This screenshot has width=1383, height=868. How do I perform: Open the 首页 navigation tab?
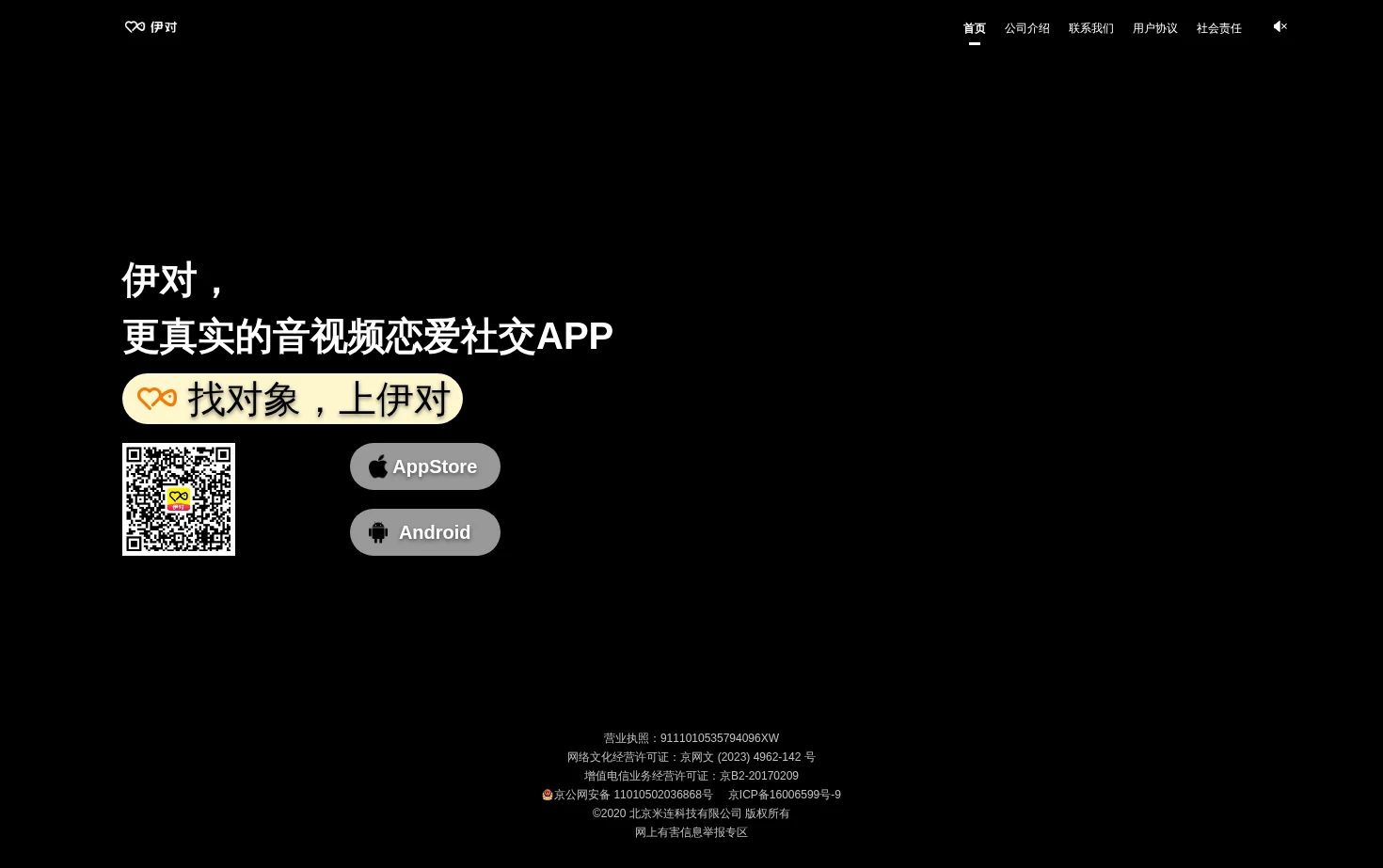pyautogui.click(x=975, y=28)
